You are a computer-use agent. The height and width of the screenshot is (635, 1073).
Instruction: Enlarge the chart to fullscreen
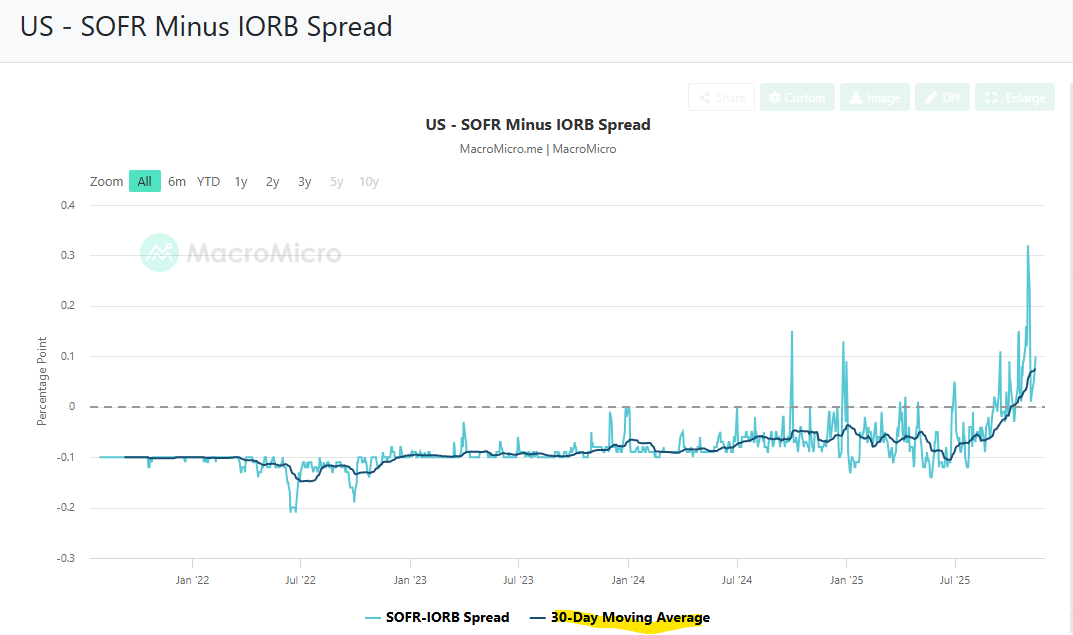(1015, 97)
